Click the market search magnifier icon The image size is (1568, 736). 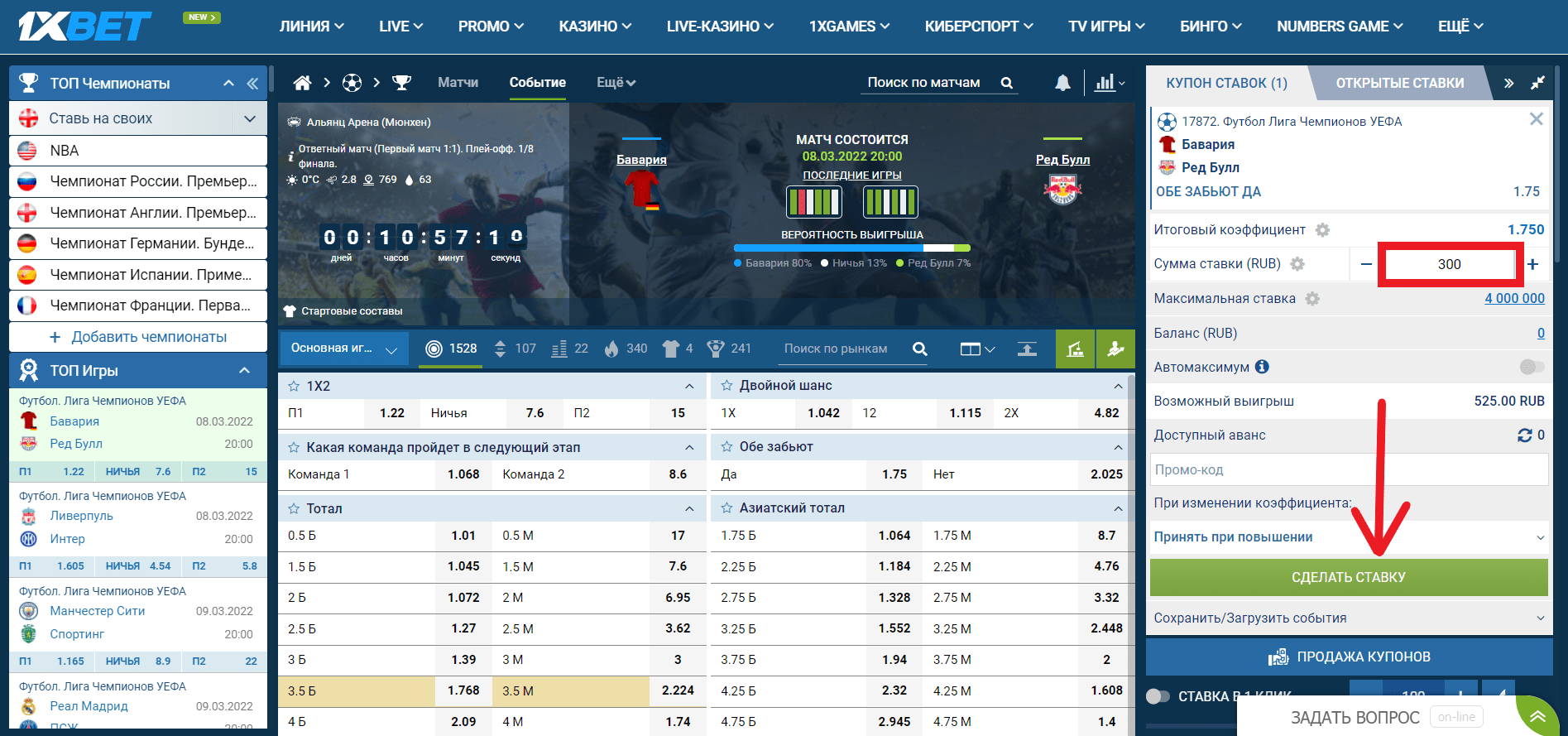click(919, 349)
